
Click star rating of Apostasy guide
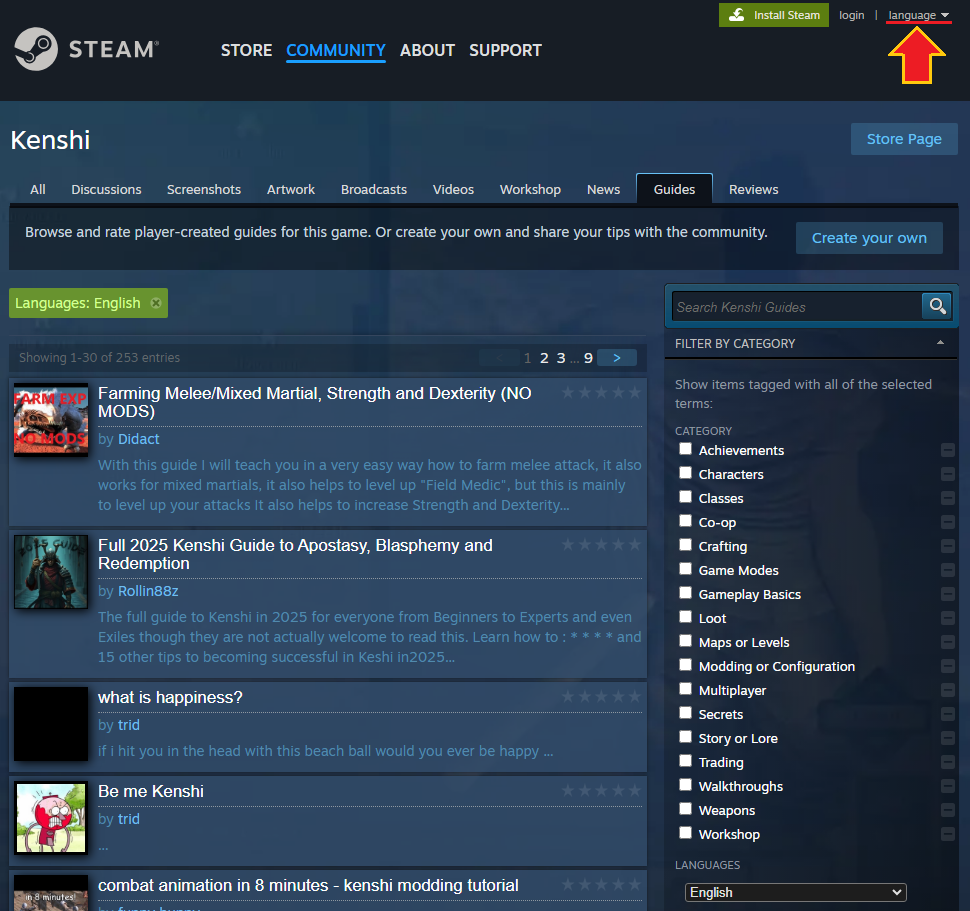(601, 544)
